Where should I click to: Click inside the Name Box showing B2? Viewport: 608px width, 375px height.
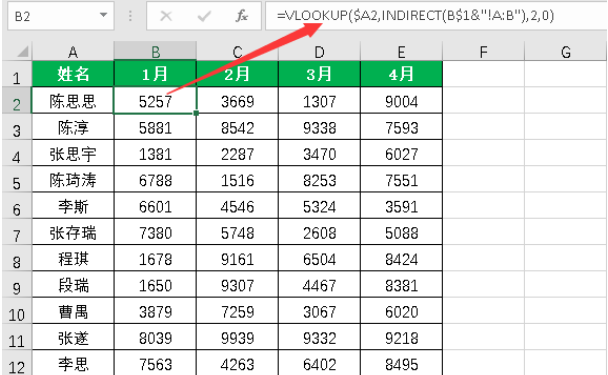54,16
